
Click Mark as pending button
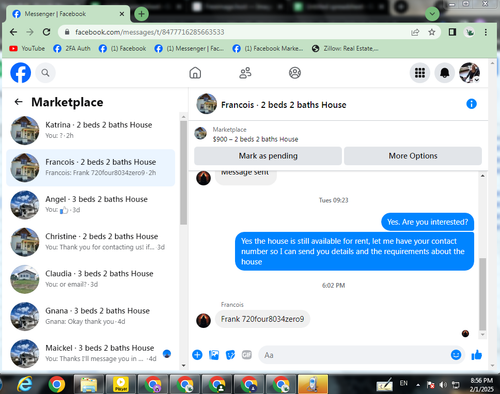pos(268,156)
